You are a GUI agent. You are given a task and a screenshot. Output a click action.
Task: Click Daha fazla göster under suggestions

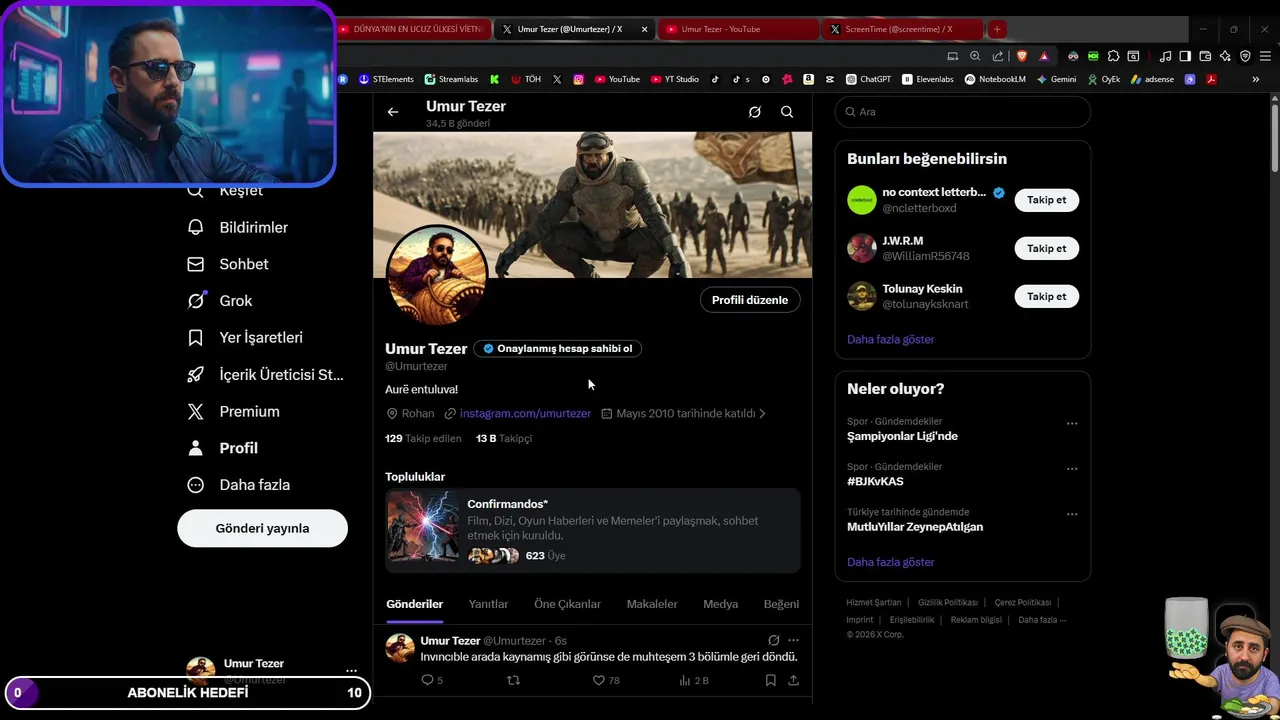pos(890,339)
